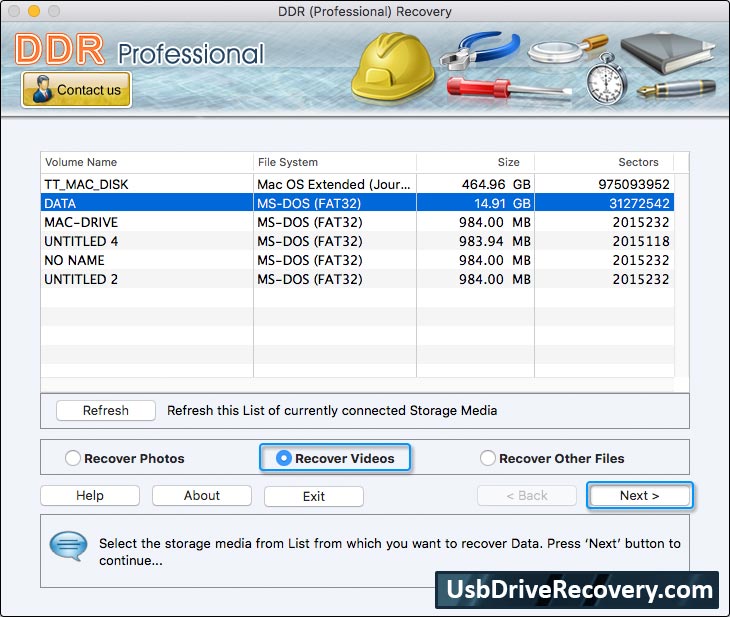
Task: Go back with the Back button
Action: pos(527,495)
